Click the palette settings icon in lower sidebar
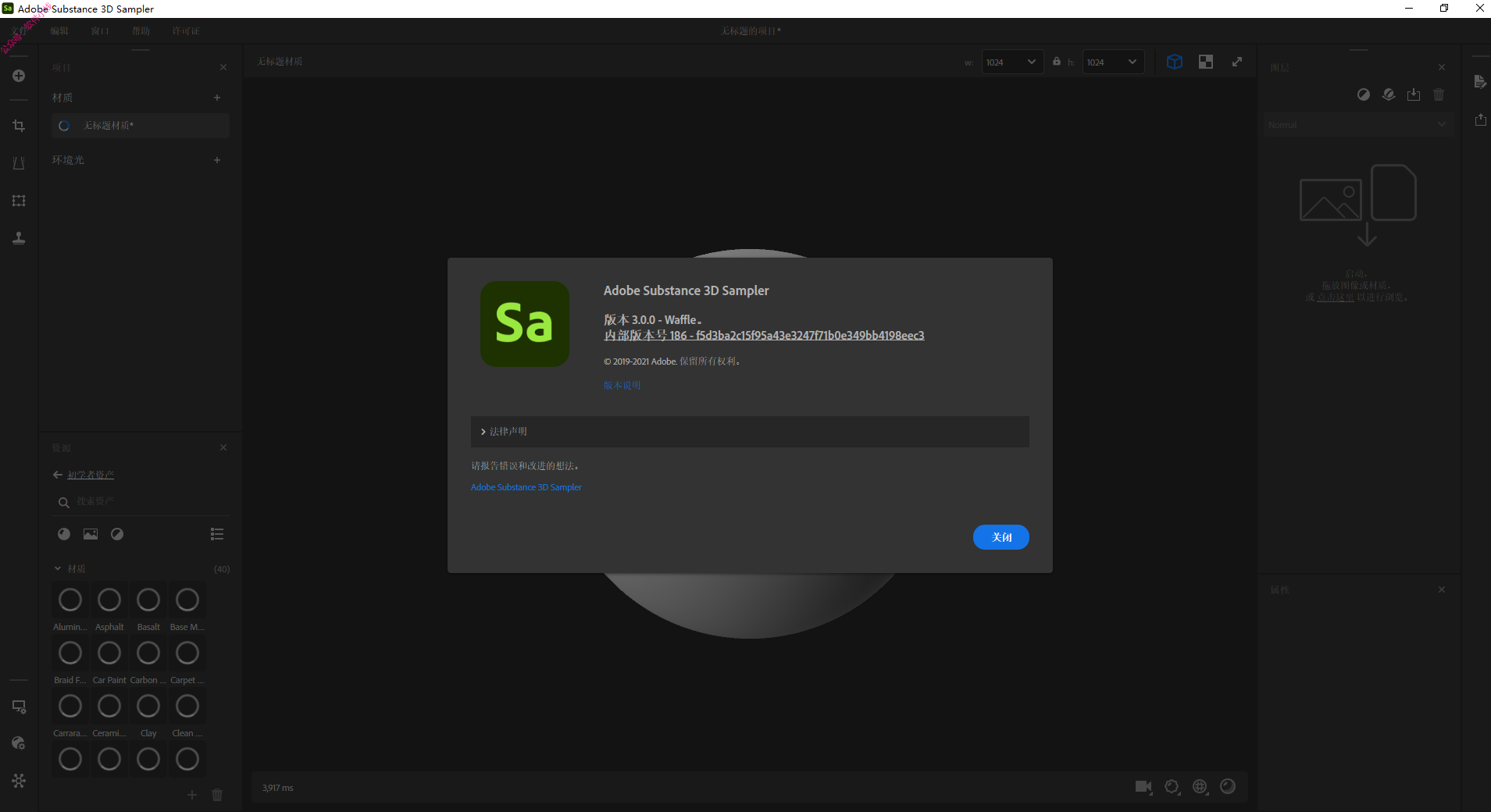This screenshot has width=1491, height=812. (19, 743)
